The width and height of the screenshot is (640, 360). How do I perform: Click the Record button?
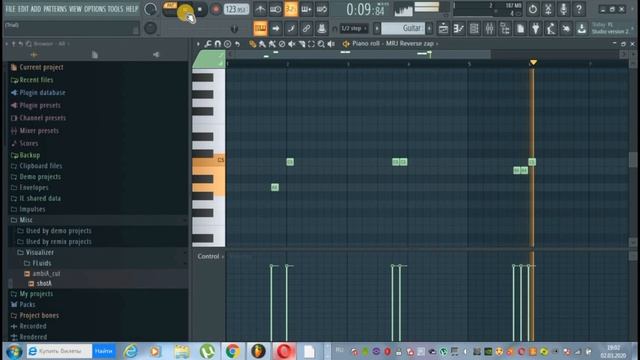(216, 9)
